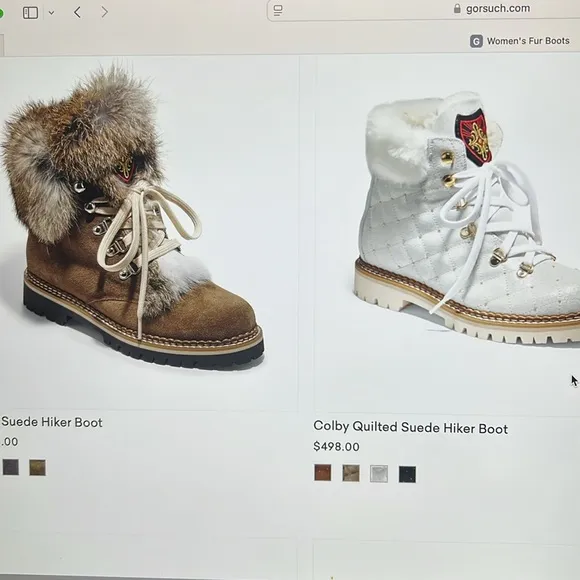
Task: Pick the olive brown swatch under Suede Hiker Boot
Action: tap(37, 468)
